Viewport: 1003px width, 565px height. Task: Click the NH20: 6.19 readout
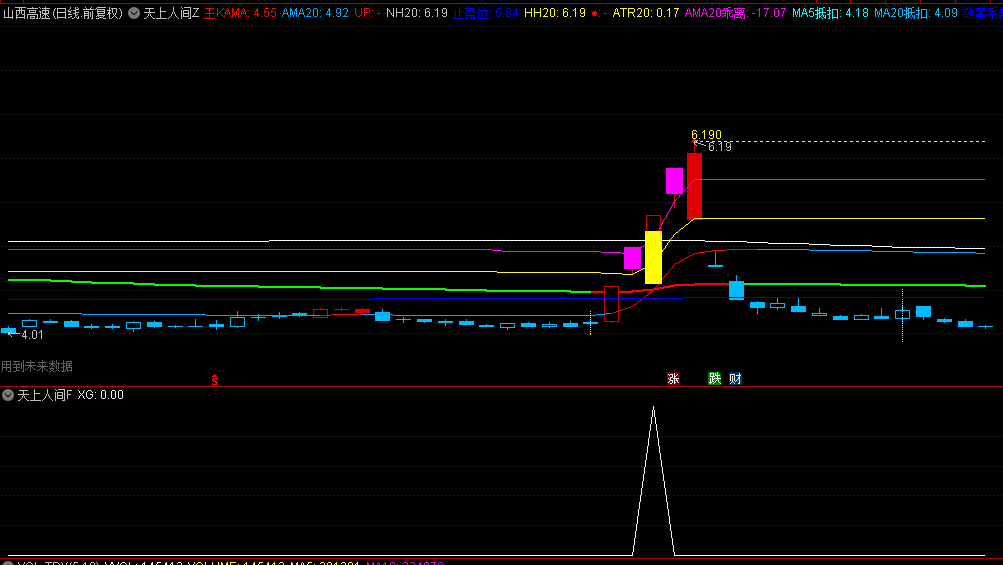coord(416,13)
